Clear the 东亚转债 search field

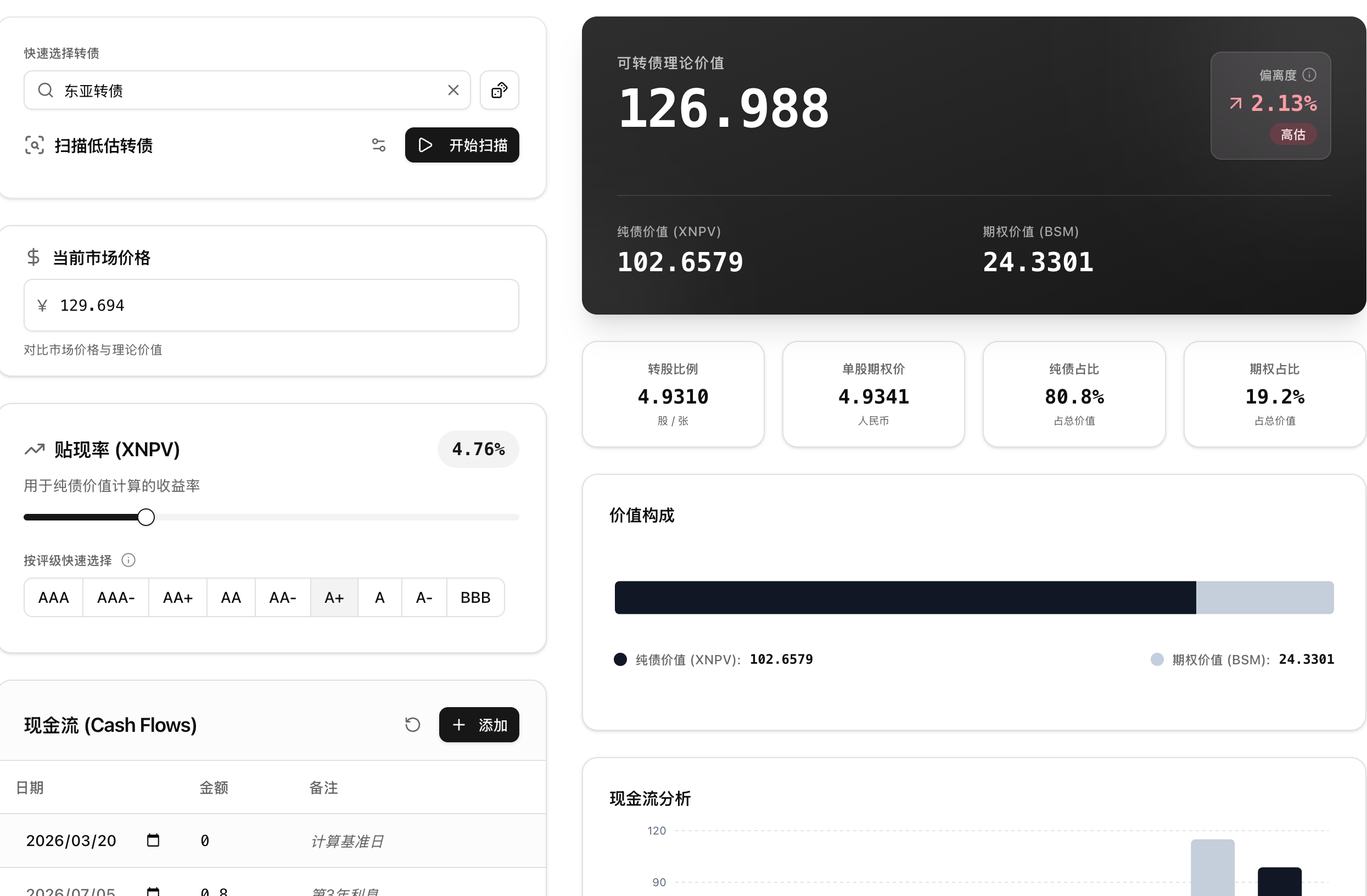coord(453,90)
